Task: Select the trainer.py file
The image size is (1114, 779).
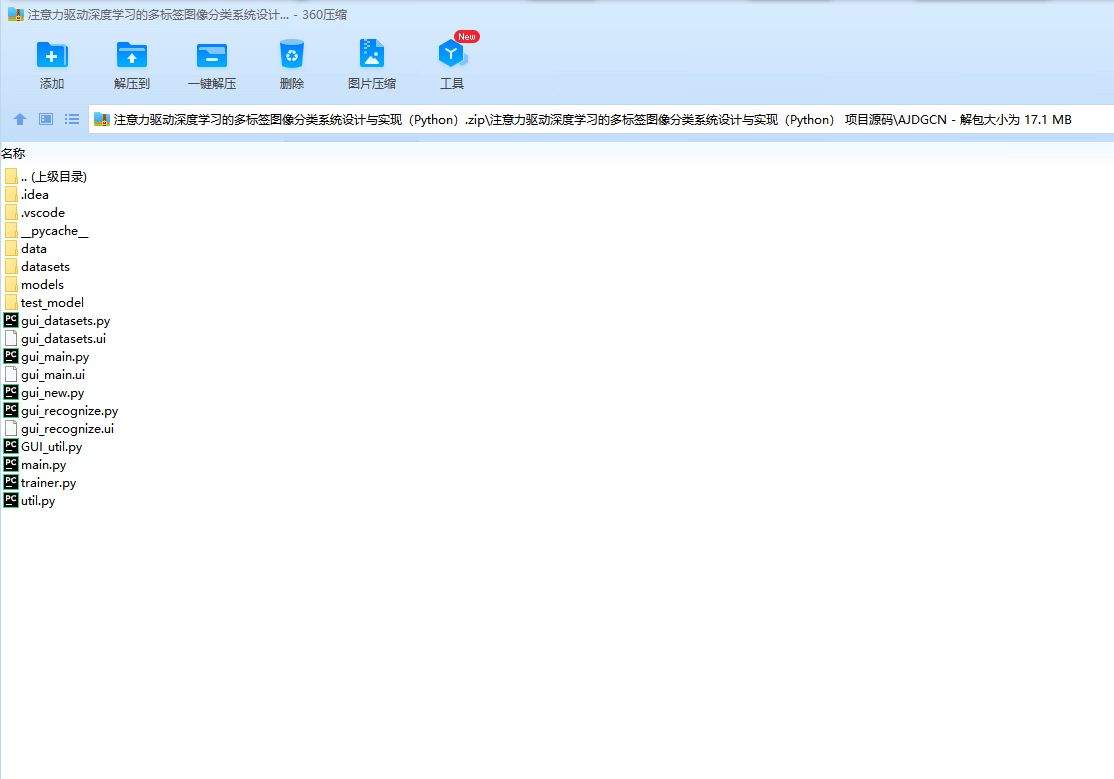Action: pos(40,483)
